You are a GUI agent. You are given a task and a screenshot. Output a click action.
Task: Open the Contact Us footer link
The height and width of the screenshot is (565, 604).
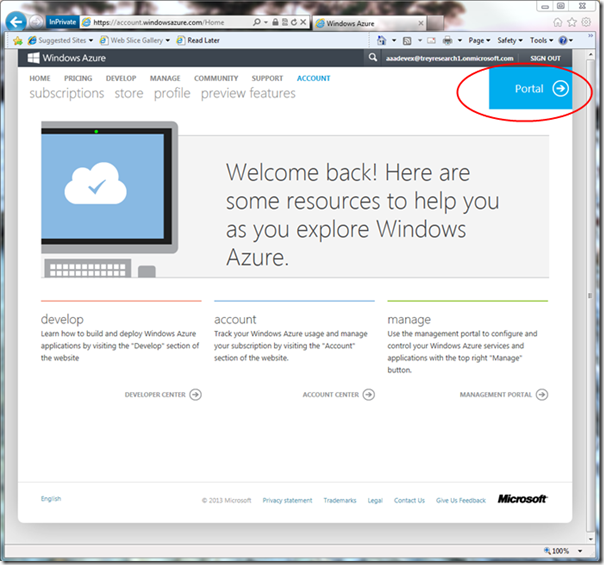click(409, 500)
